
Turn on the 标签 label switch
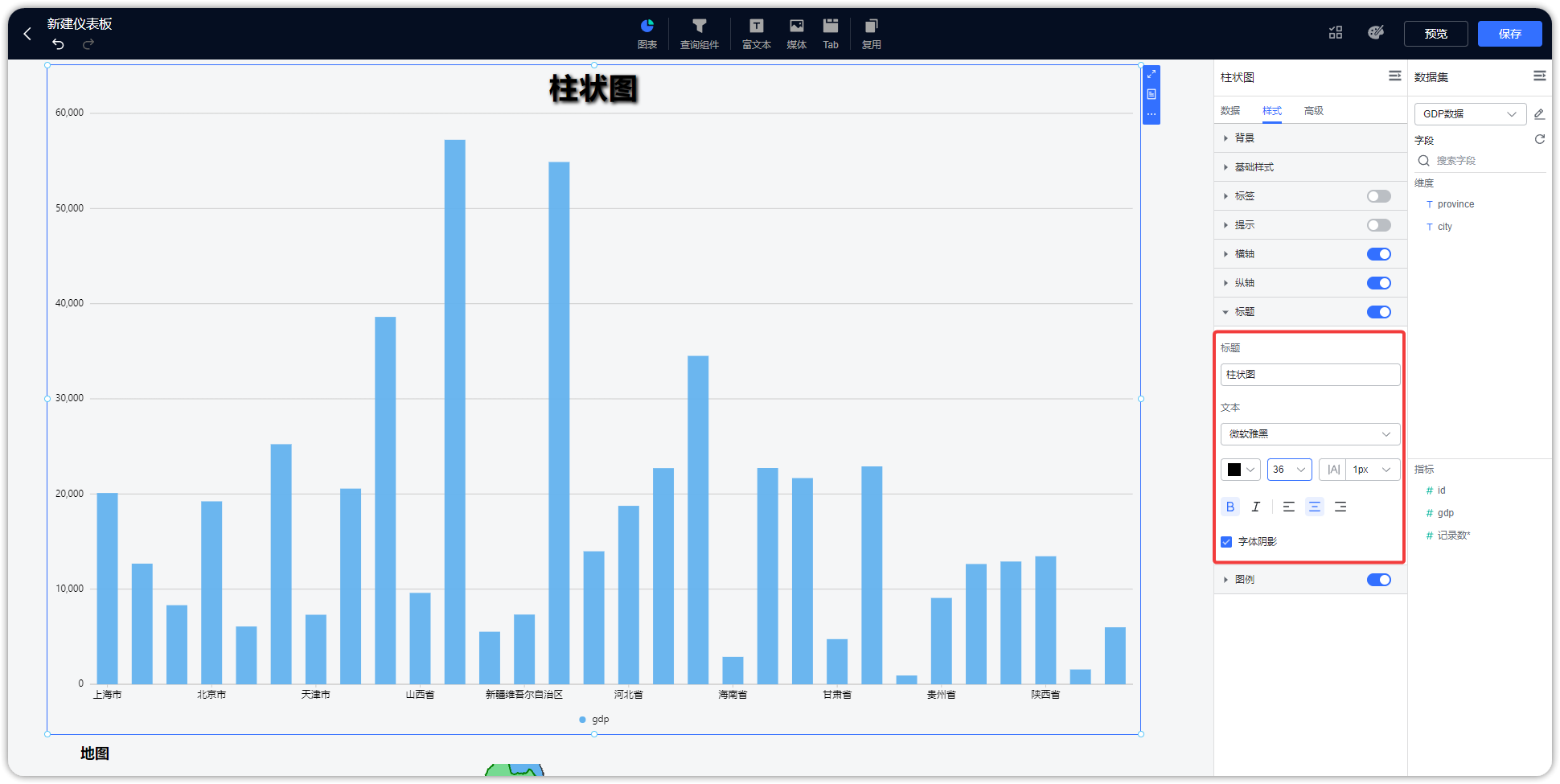click(1379, 196)
